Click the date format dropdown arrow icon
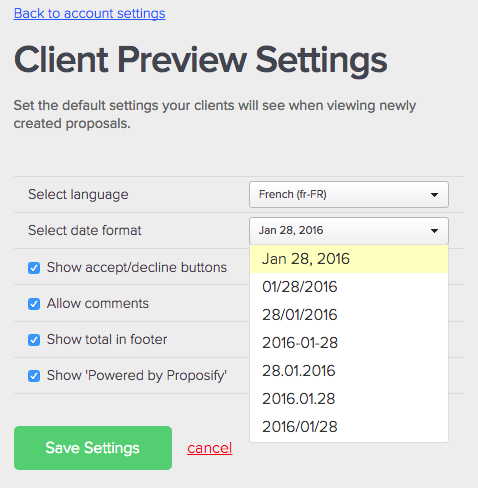The image size is (478, 488). coord(434,231)
